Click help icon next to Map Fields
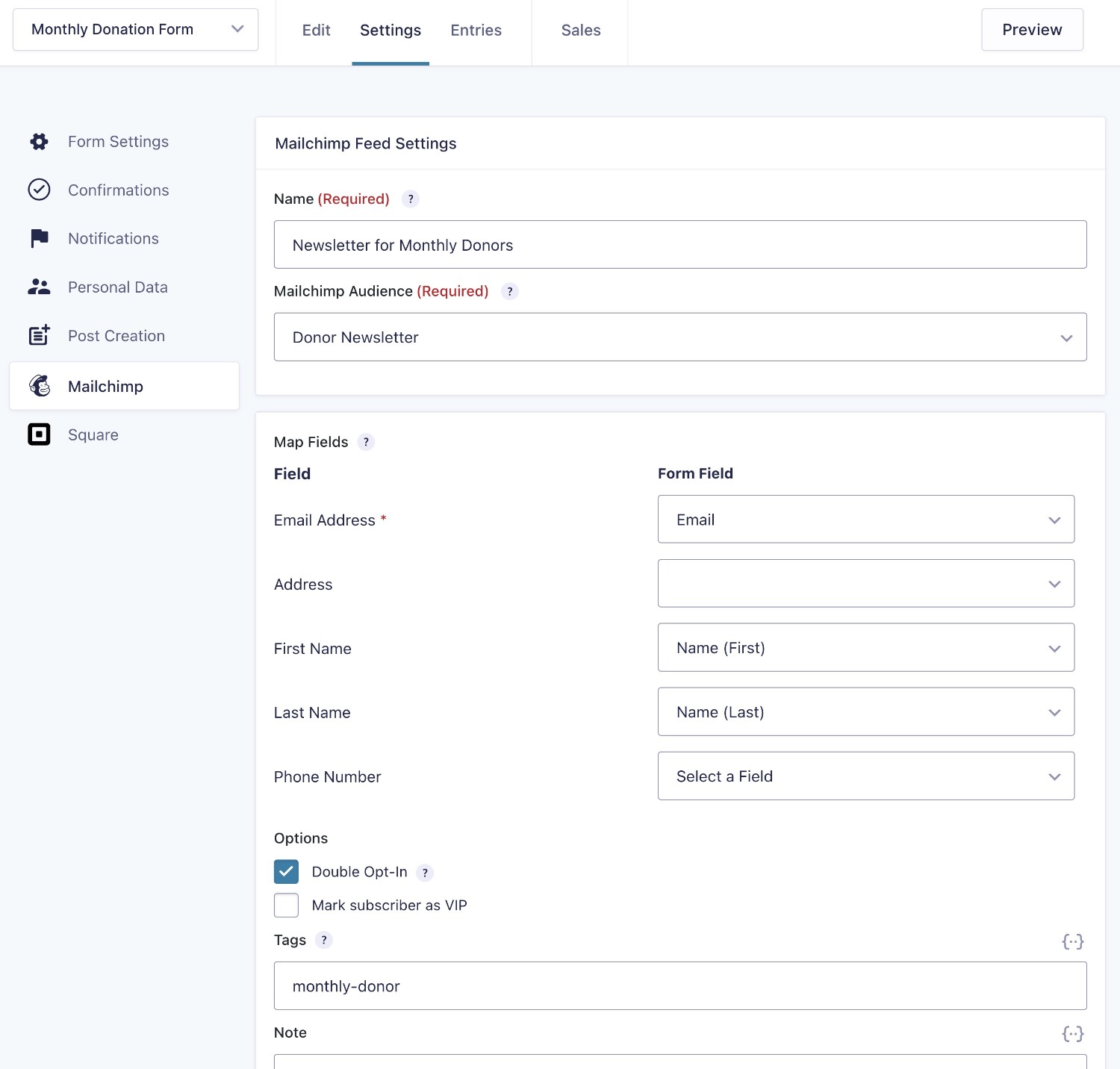This screenshot has width=1120, height=1069. point(366,442)
